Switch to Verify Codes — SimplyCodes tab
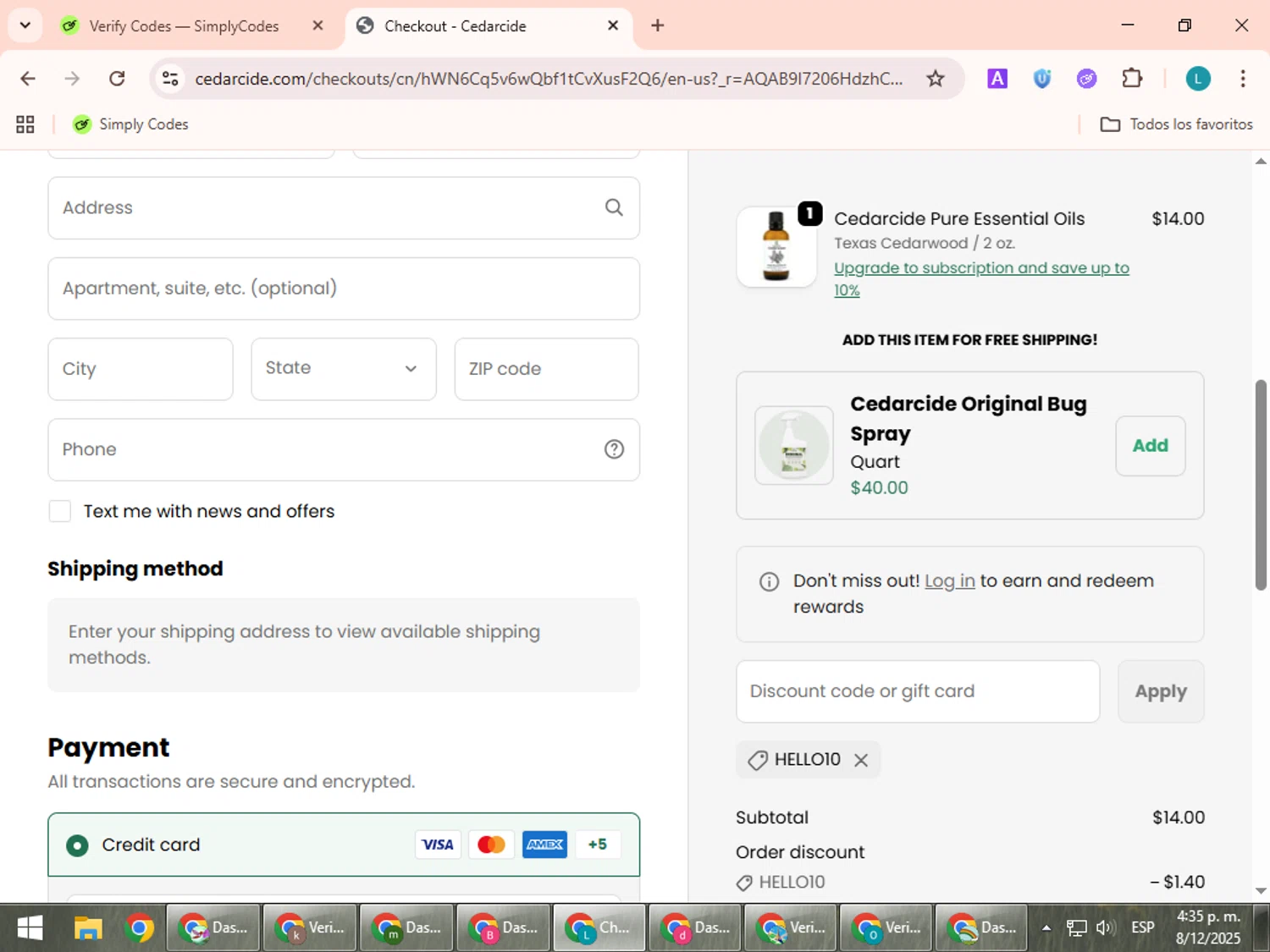Image resolution: width=1270 pixels, height=952 pixels. coord(183,26)
